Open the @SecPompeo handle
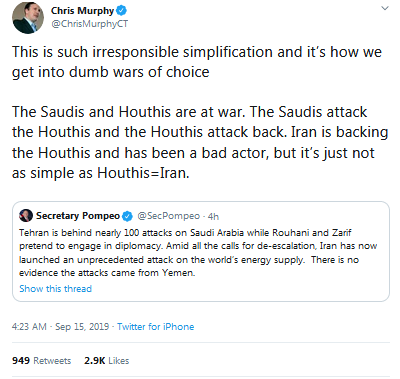 (x=169, y=216)
